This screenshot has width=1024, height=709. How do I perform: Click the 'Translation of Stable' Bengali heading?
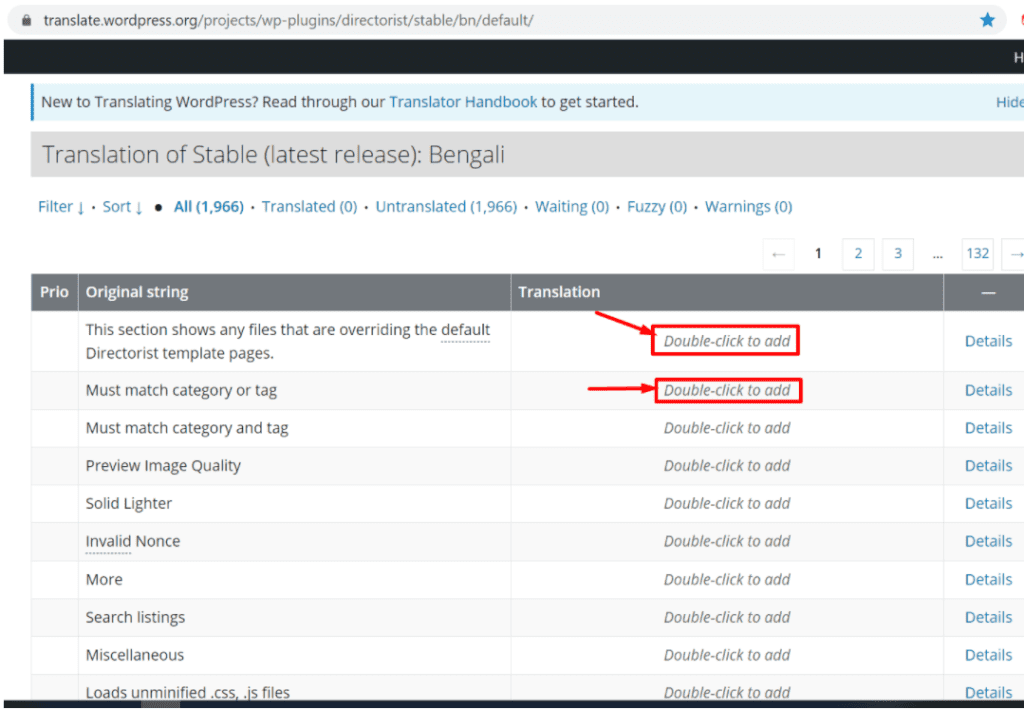[x=274, y=155]
